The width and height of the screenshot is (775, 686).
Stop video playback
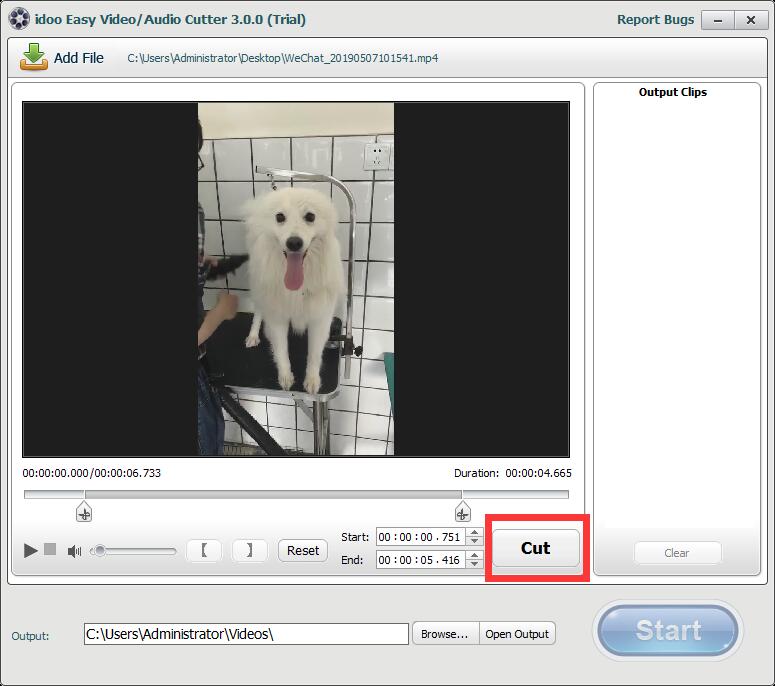[50, 549]
